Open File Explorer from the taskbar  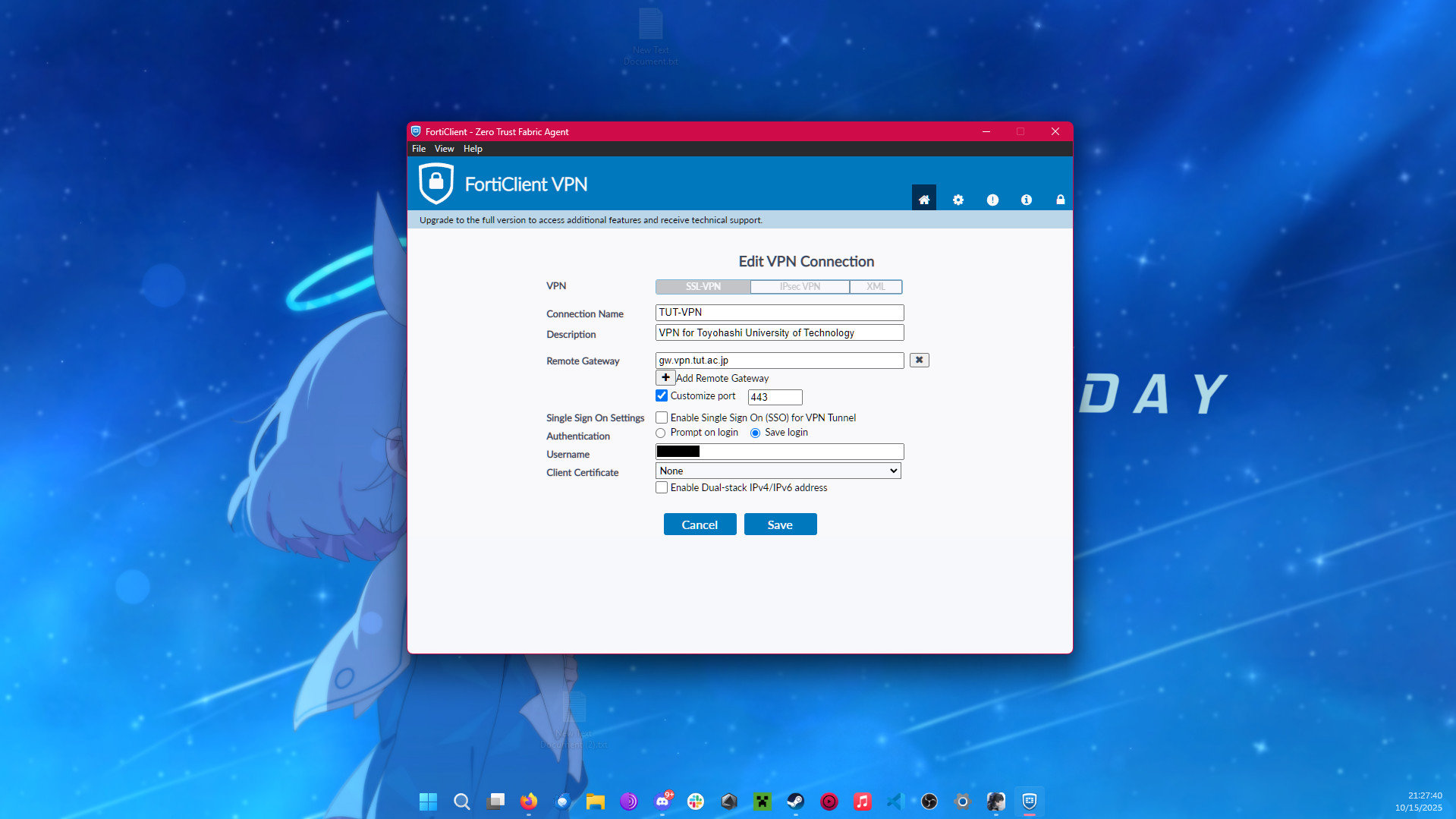pyautogui.click(x=596, y=802)
